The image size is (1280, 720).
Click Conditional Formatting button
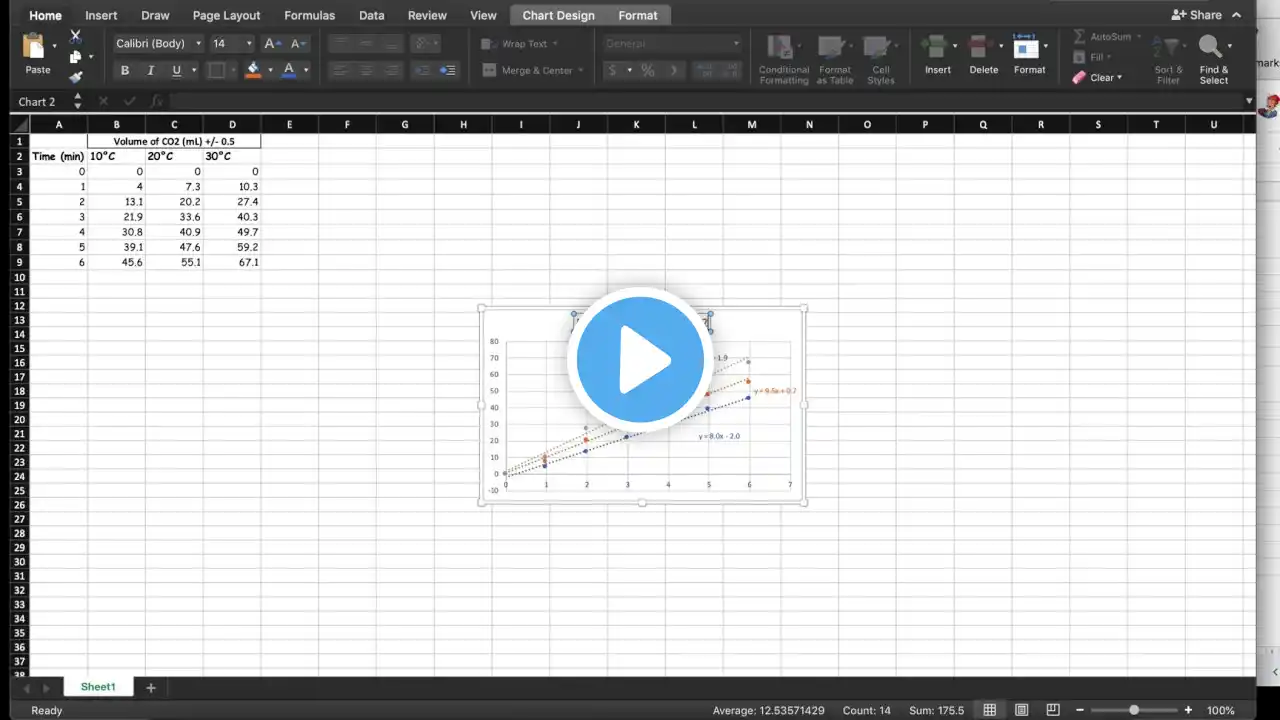click(x=784, y=60)
